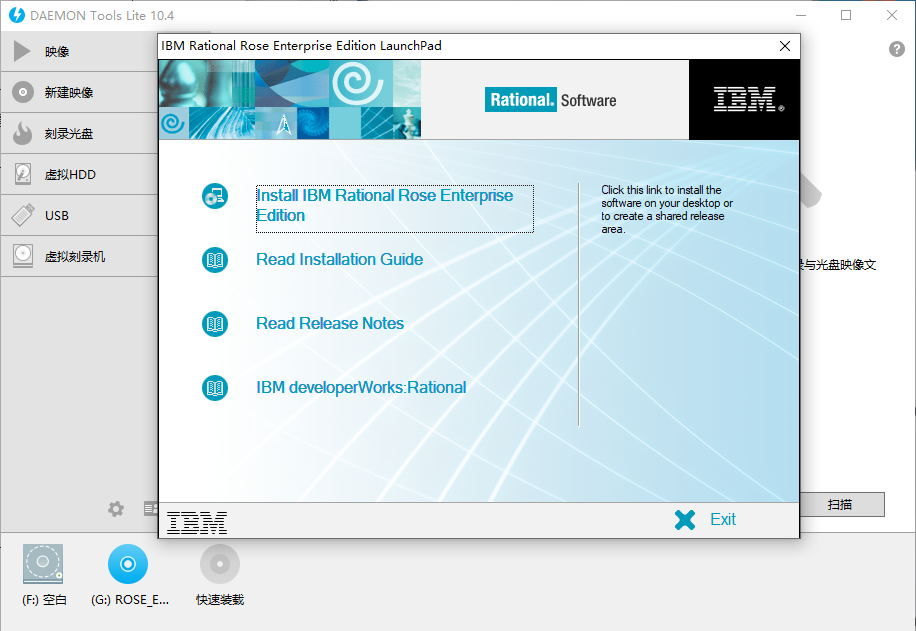
Task: Click book icon beside Read Installation Guide
Action: coord(215,260)
